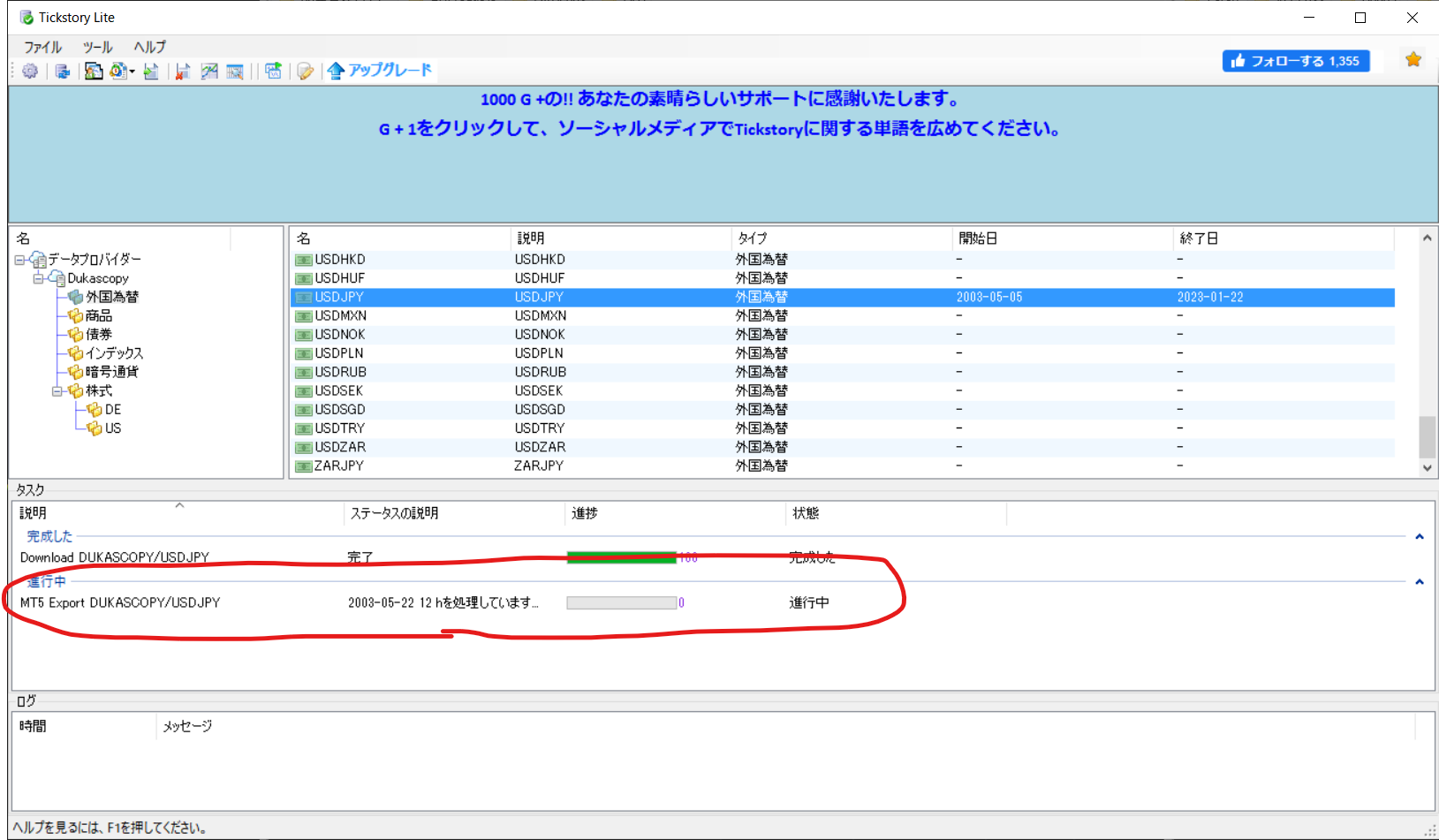Select the 商品 tree folder
The width and height of the screenshot is (1439, 840).
point(99,316)
